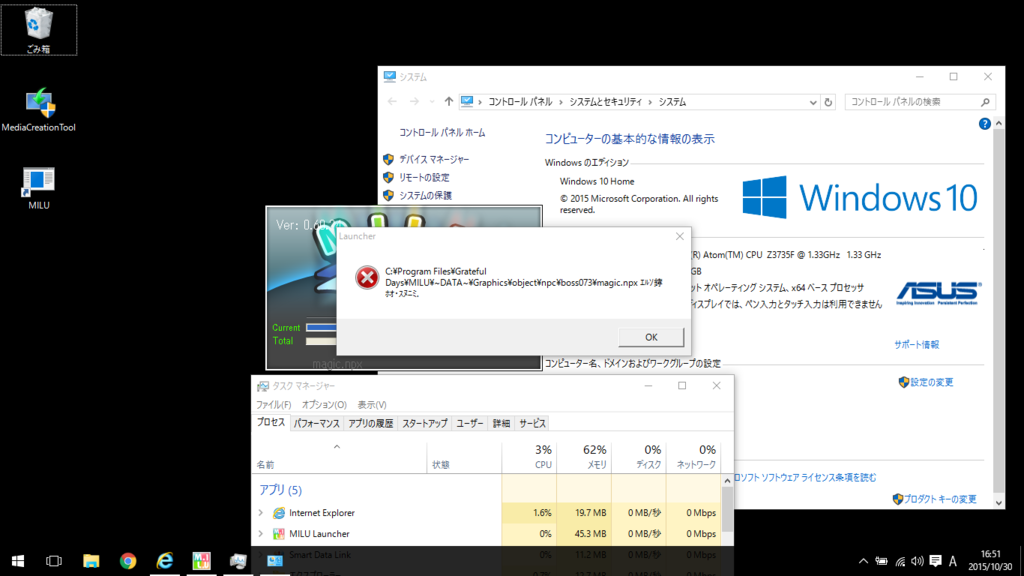
Task: Switch to the パフォーマンス tab
Action: [316, 424]
